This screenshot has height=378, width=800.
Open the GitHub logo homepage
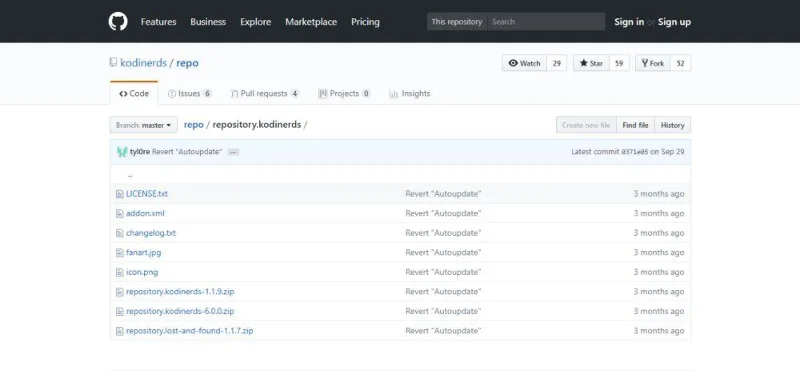[x=118, y=21]
